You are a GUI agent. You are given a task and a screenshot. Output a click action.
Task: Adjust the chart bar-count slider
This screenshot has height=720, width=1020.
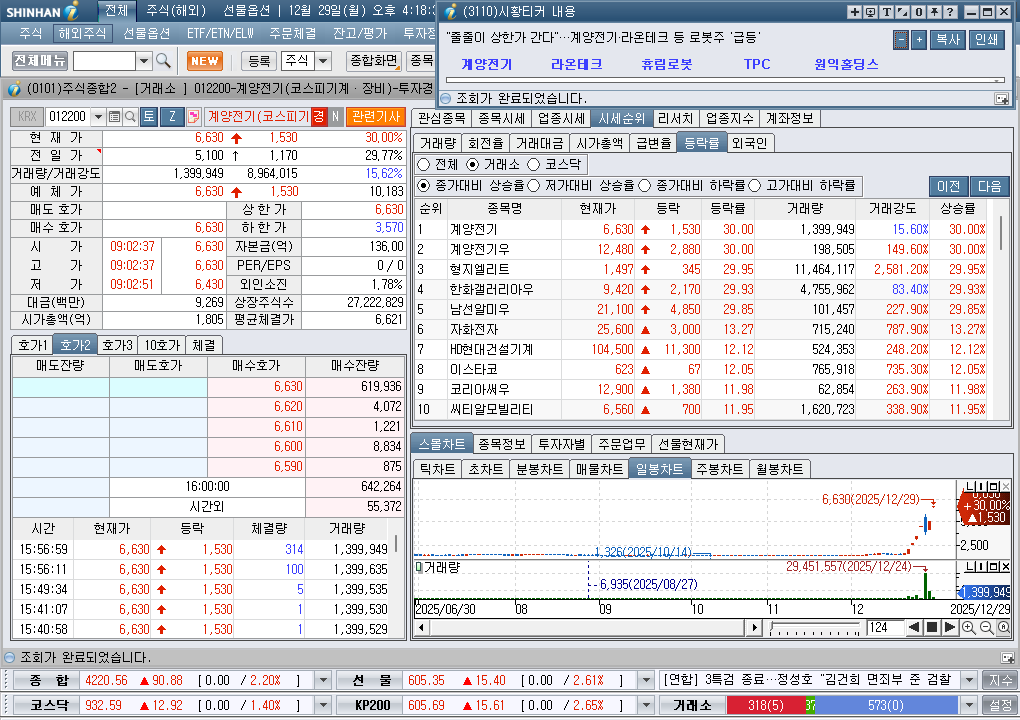(814, 628)
